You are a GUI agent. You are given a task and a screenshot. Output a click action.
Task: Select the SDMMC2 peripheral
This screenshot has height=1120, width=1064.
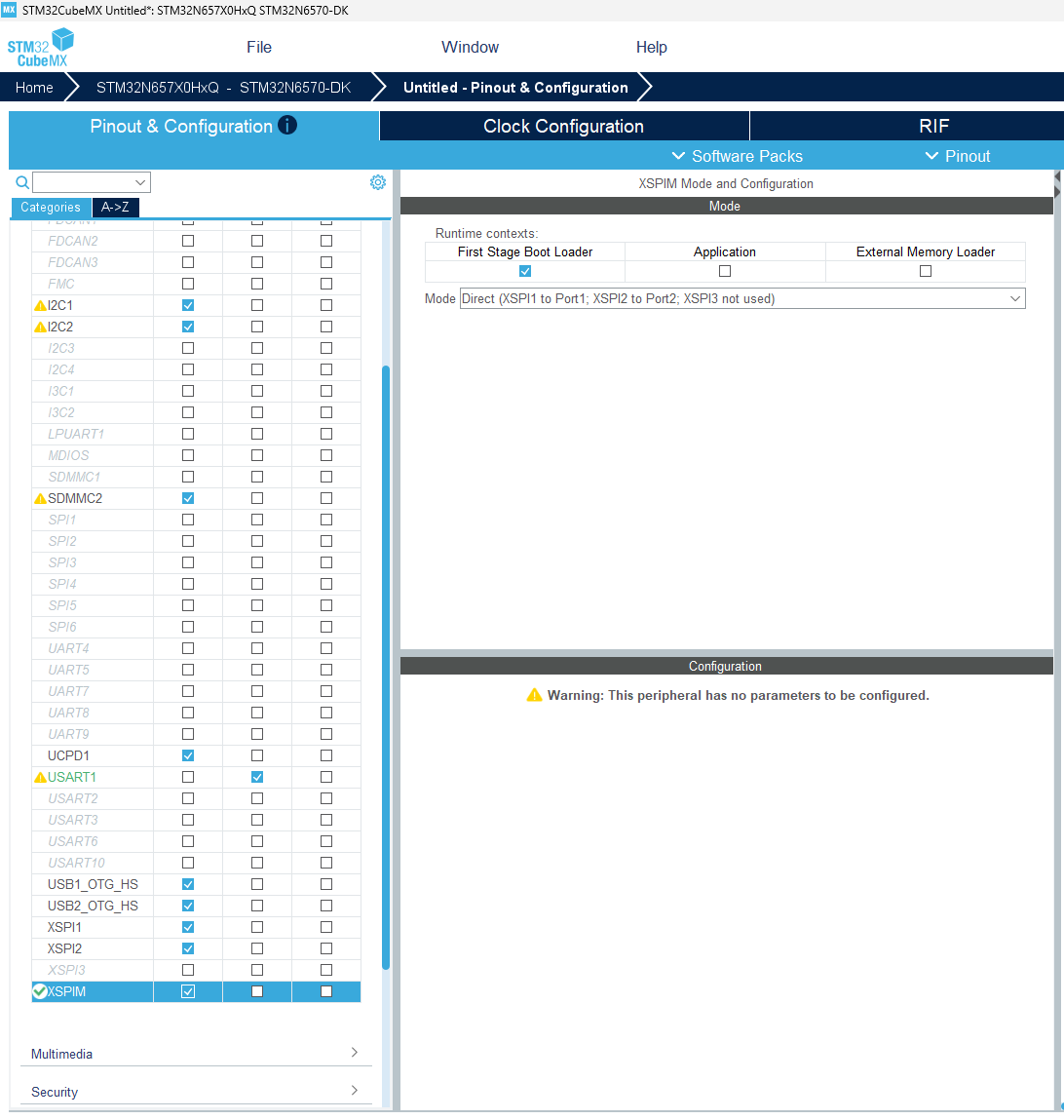[x=74, y=498]
